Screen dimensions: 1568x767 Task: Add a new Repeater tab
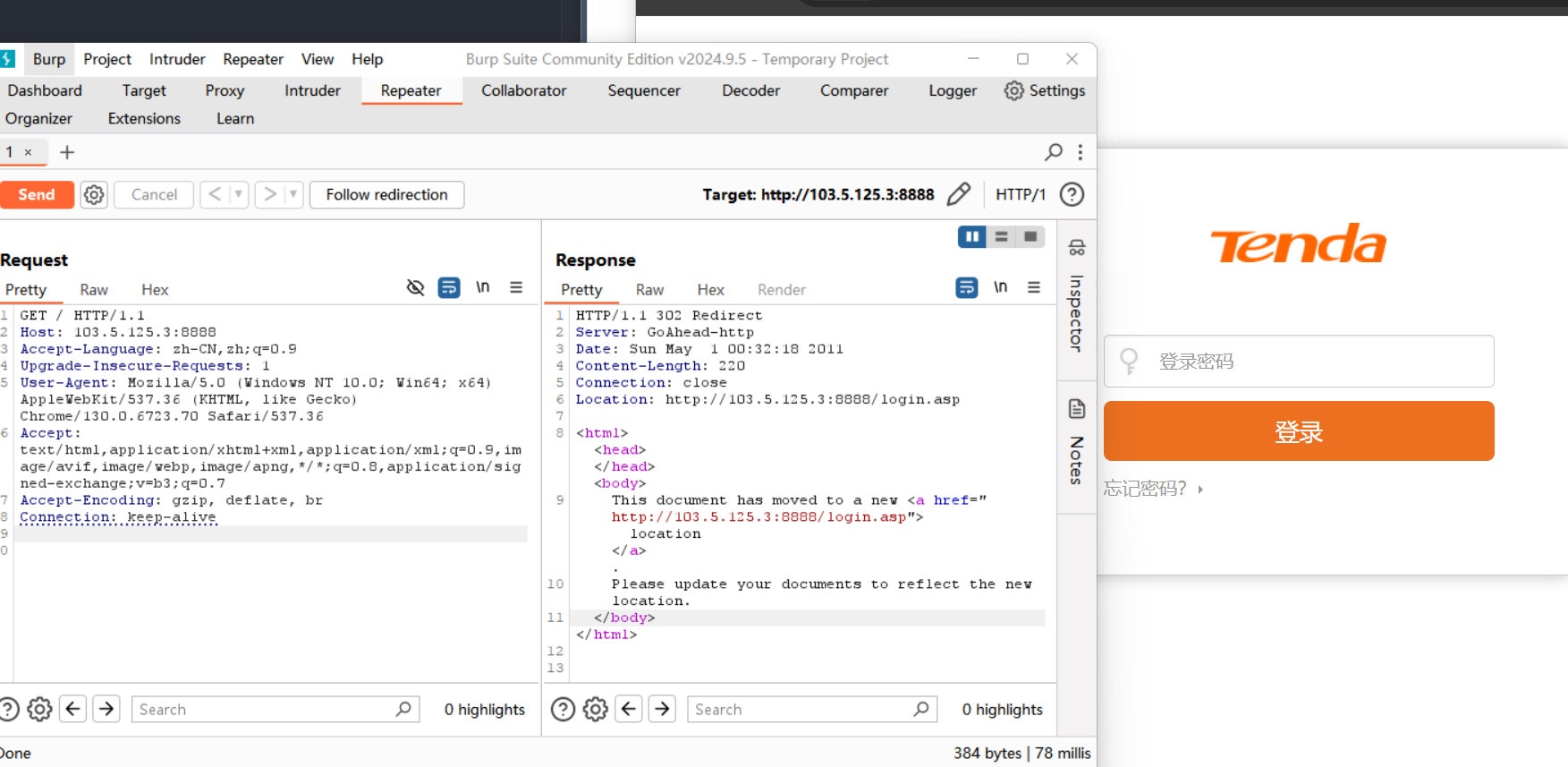coord(67,152)
